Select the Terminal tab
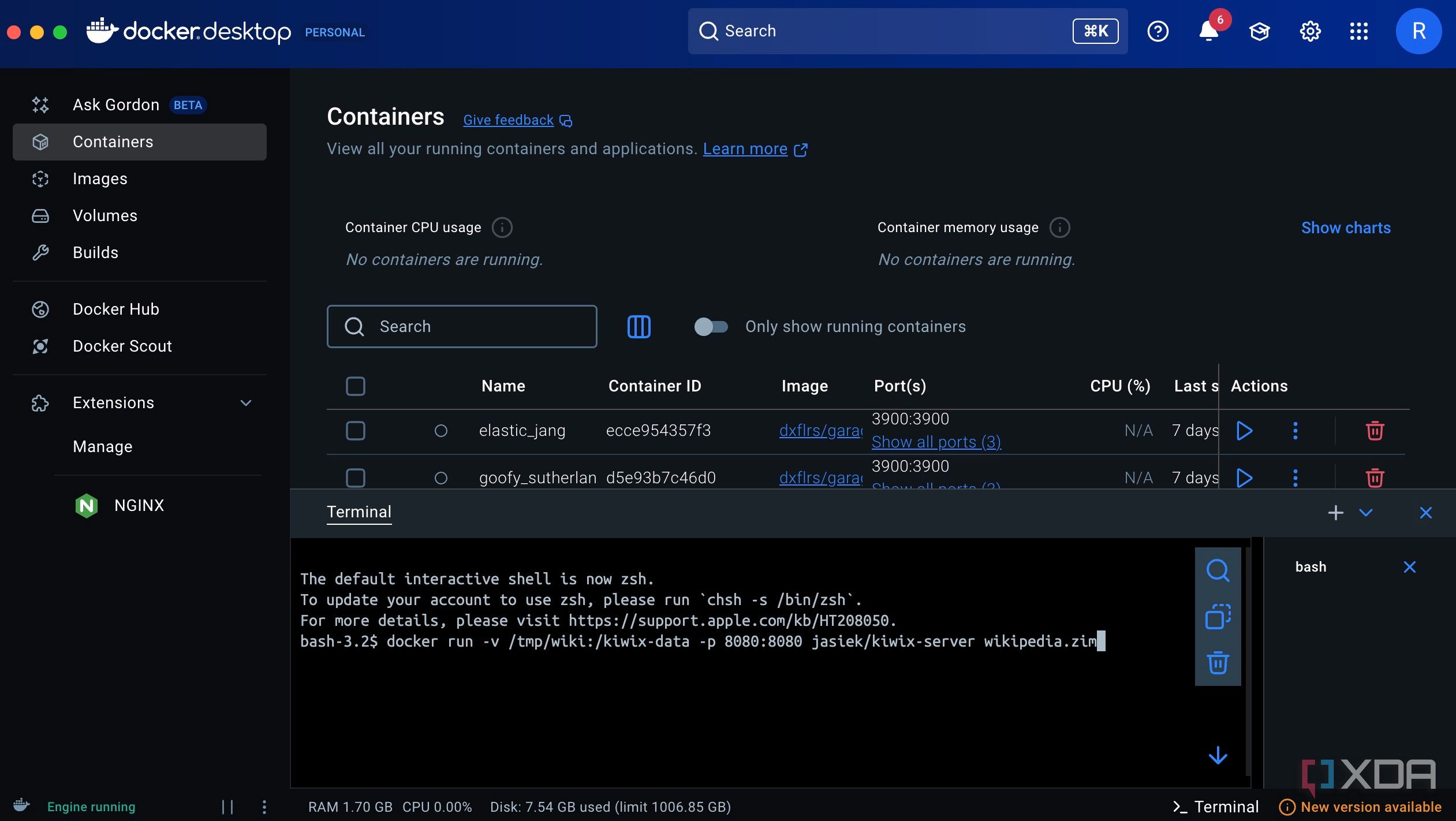 359,513
